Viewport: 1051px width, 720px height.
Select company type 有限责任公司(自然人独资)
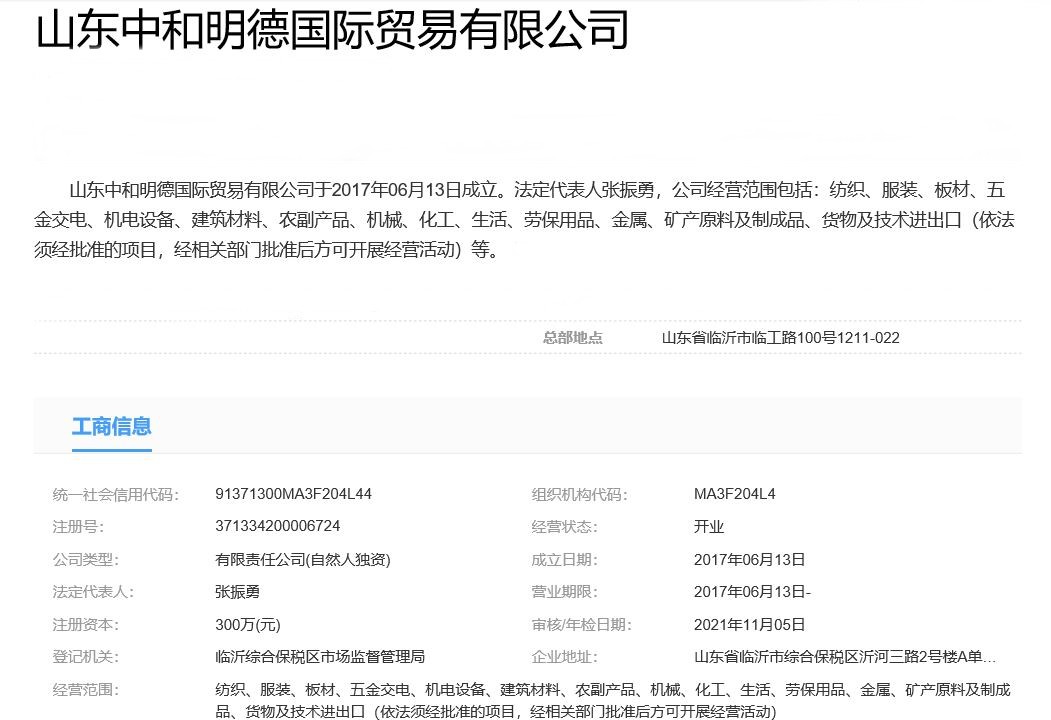click(302, 559)
